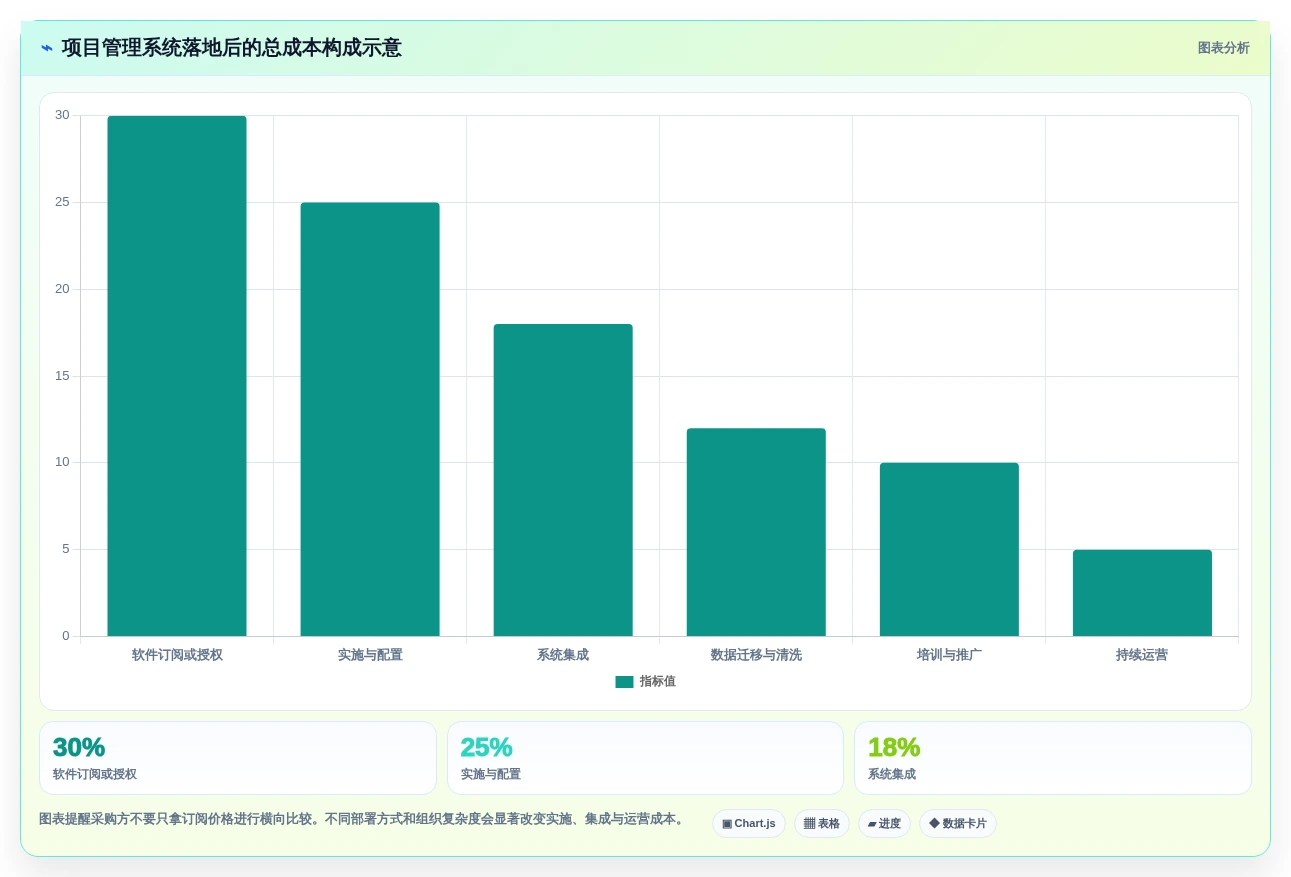The width and height of the screenshot is (1291, 877).
Task: Click the 表格 tag chip
Action: [x=822, y=824]
